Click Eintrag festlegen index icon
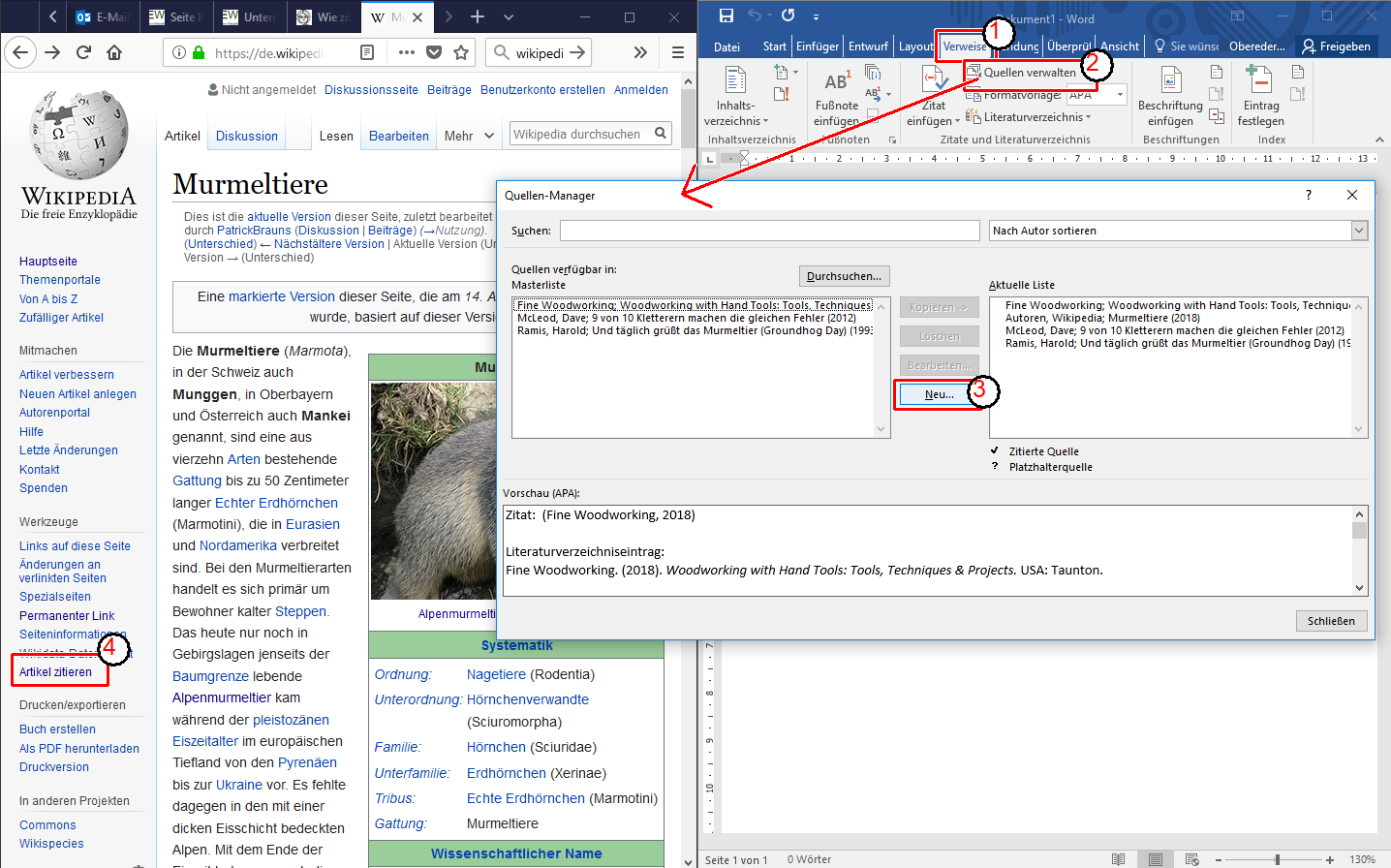 point(1260,97)
